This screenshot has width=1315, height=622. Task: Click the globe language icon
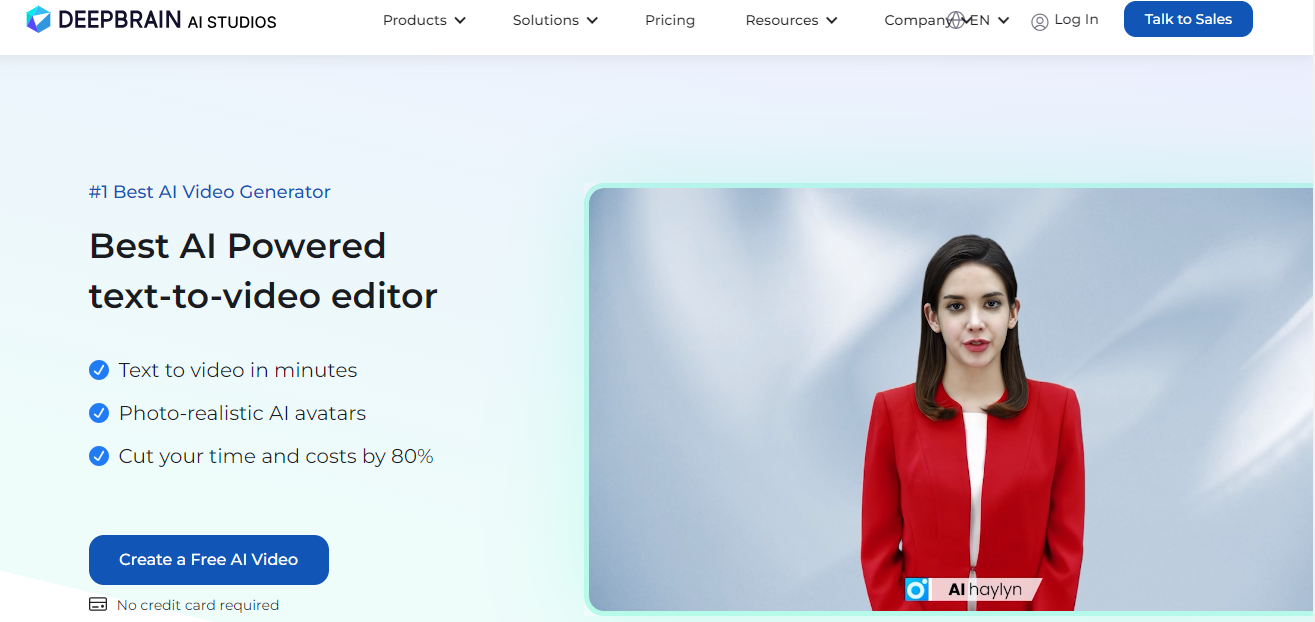pos(957,20)
